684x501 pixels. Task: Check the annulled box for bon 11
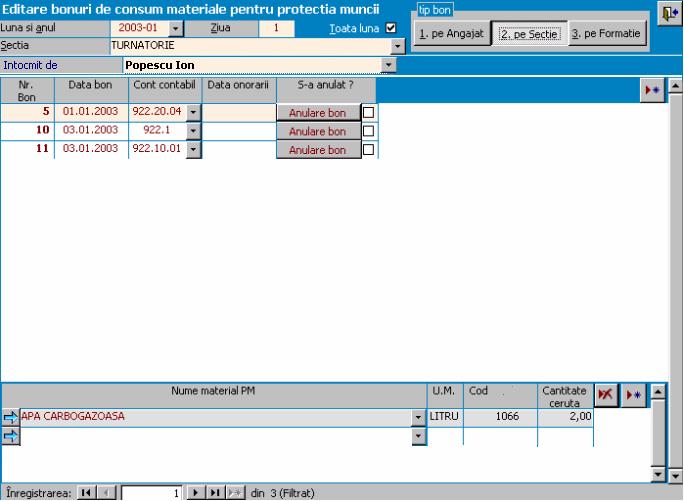coord(368,150)
